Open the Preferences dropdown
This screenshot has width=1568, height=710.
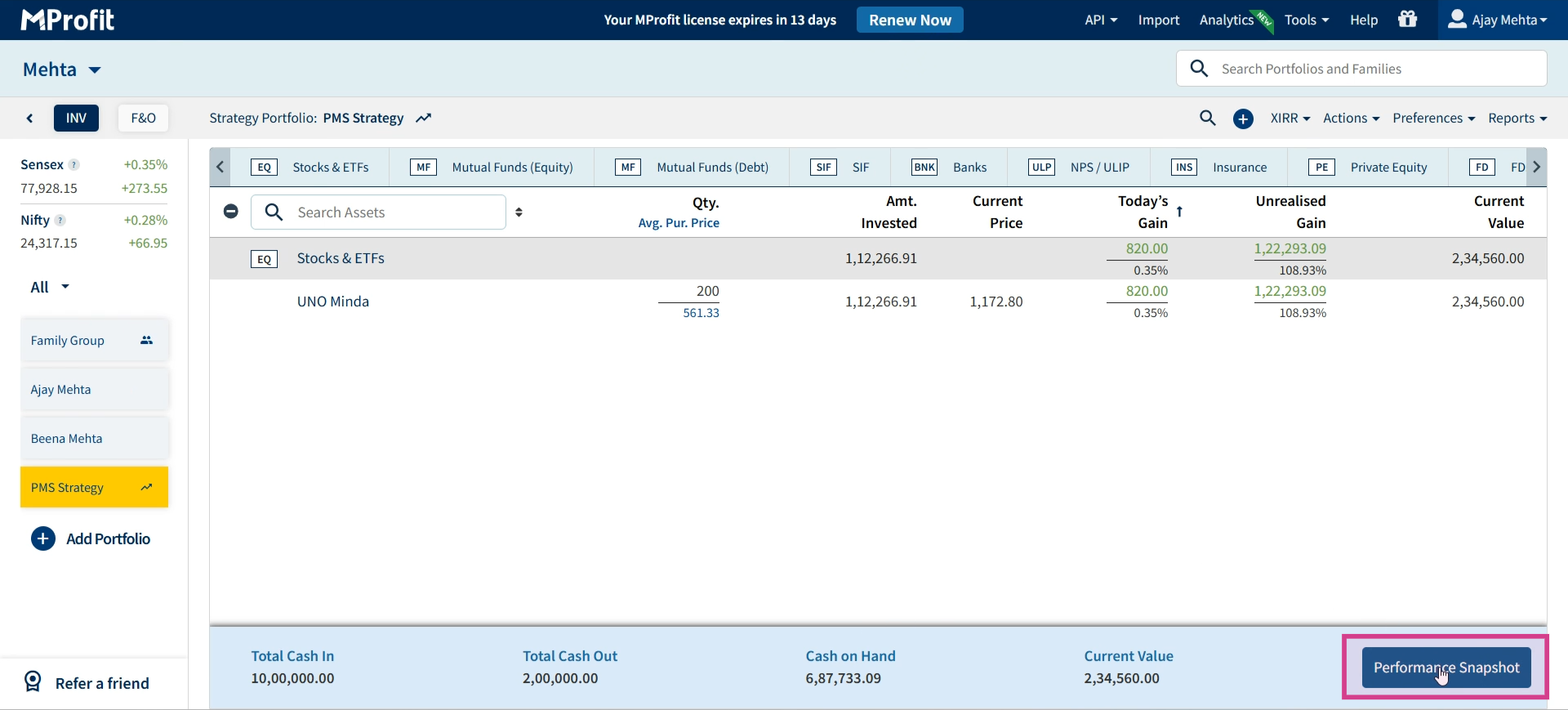1433,118
